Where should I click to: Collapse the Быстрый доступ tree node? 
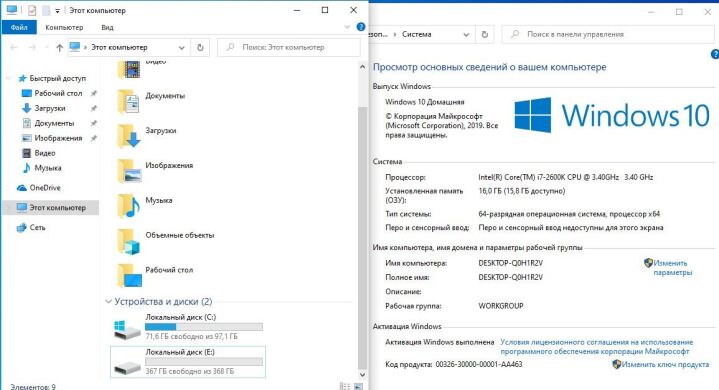click(8, 78)
